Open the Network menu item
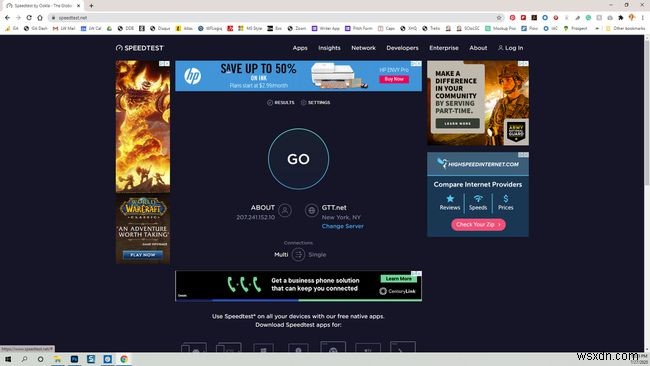The height and width of the screenshot is (366, 650). coord(363,48)
